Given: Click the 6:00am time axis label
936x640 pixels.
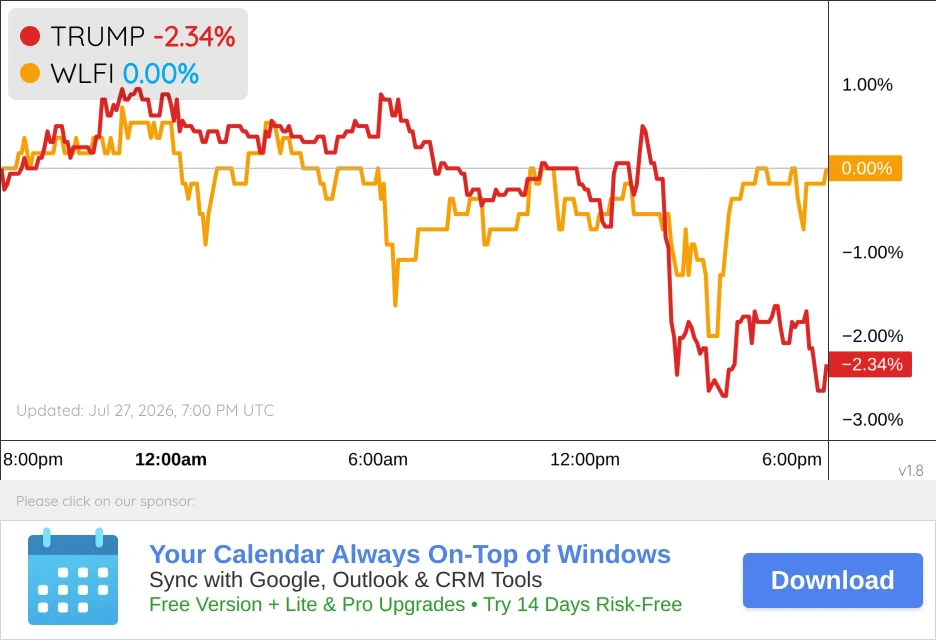Looking at the screenshot, I should coord(378,459).
